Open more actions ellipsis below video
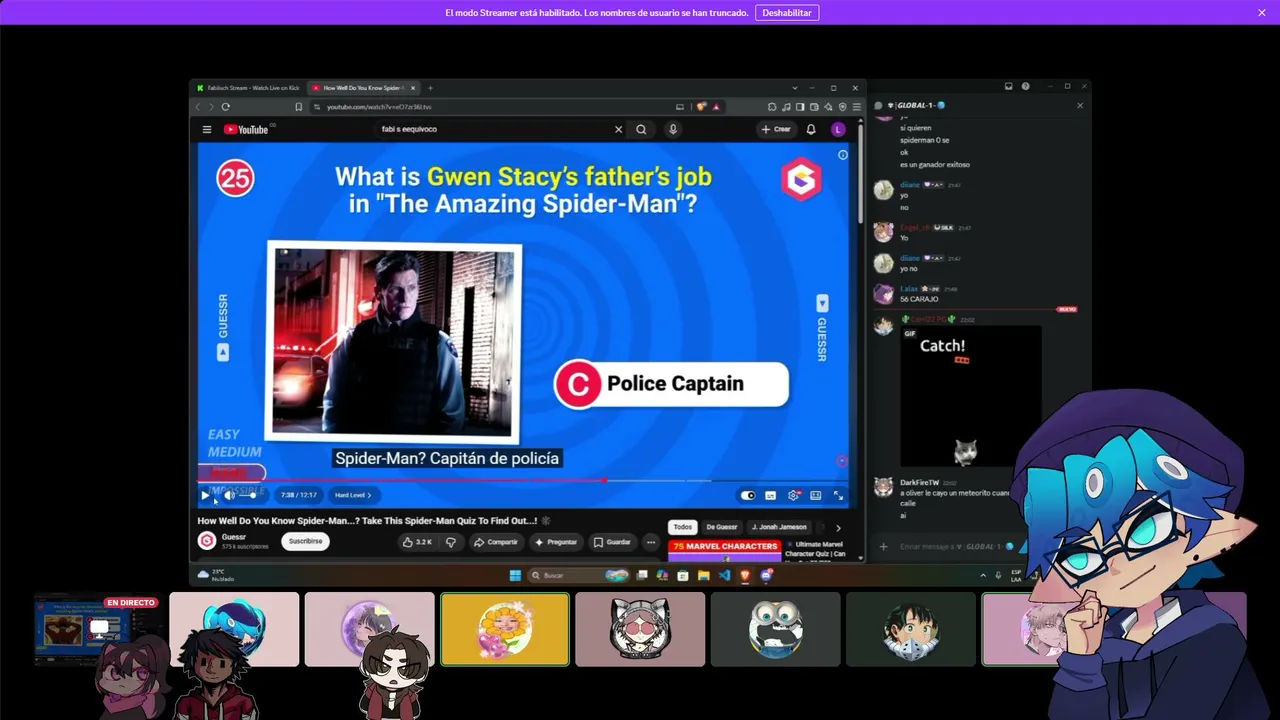This screenshot has width=1280, height=720. coord(651,542)
